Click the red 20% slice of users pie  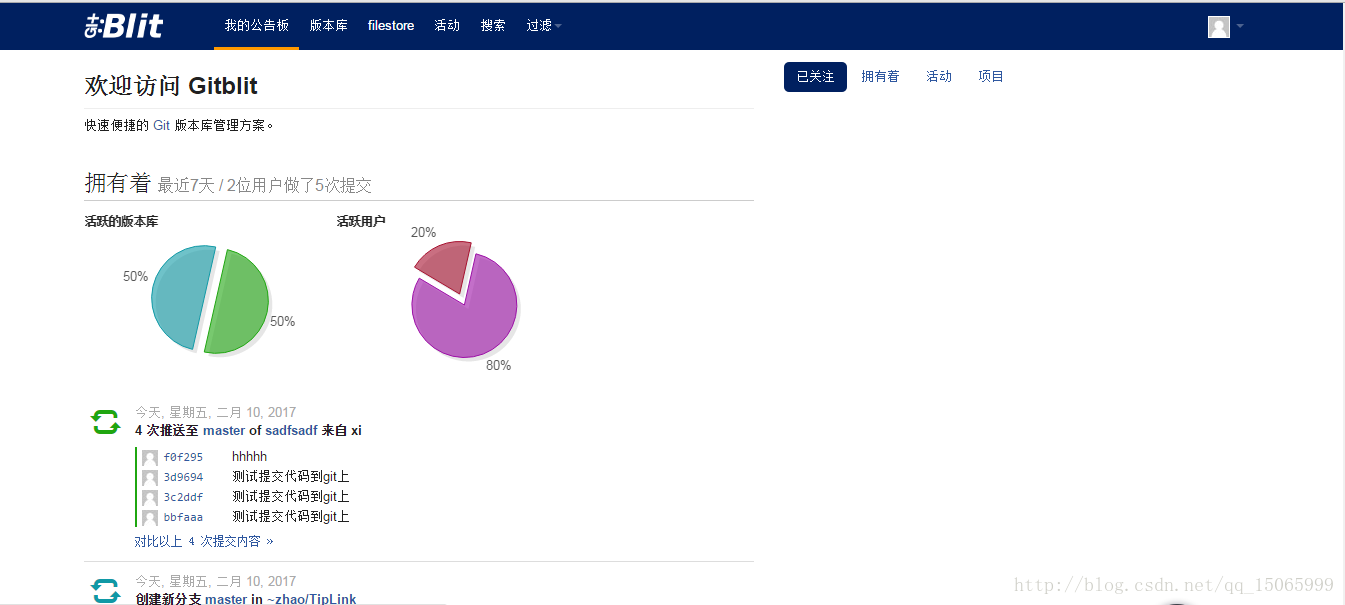click(448, 265)
